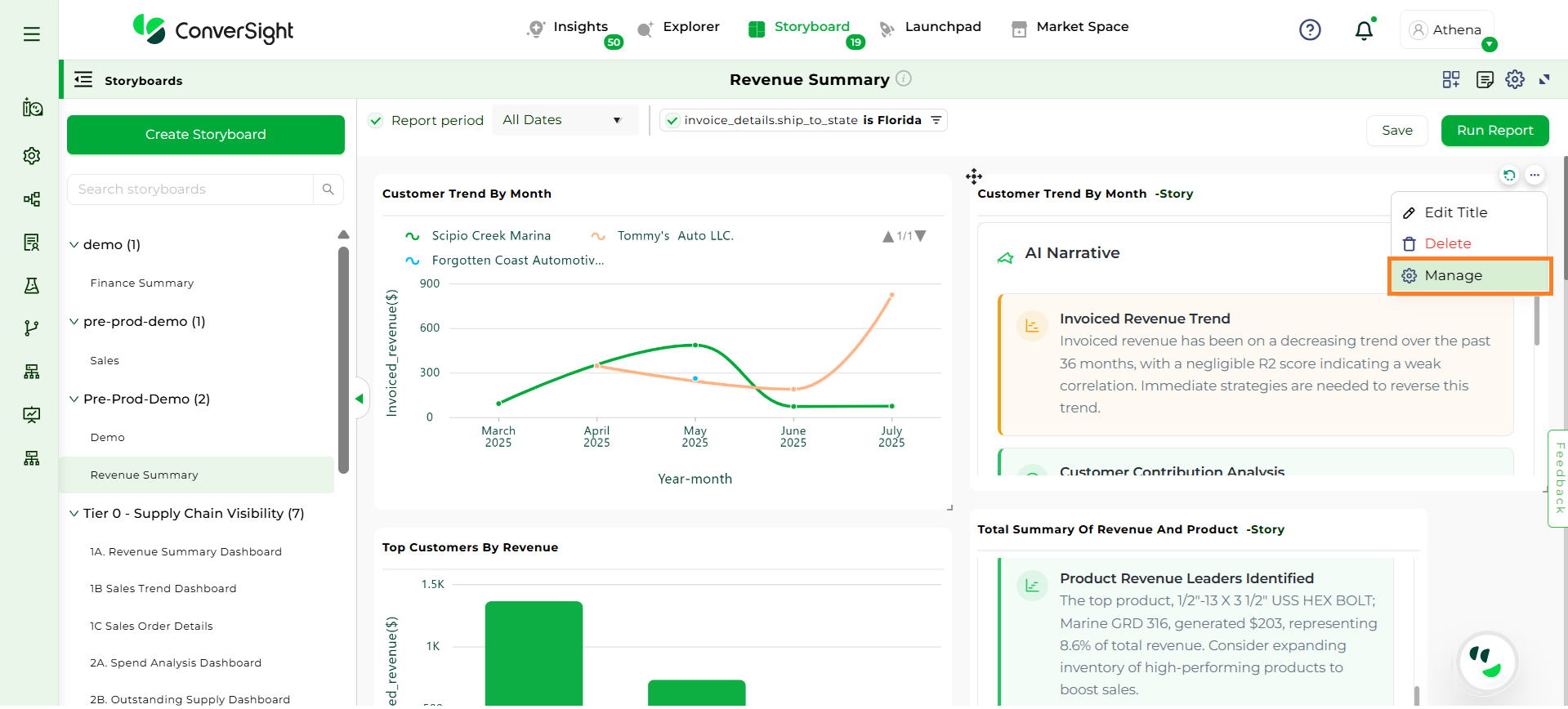Click the Run Report button

(x=1494, y=131)
